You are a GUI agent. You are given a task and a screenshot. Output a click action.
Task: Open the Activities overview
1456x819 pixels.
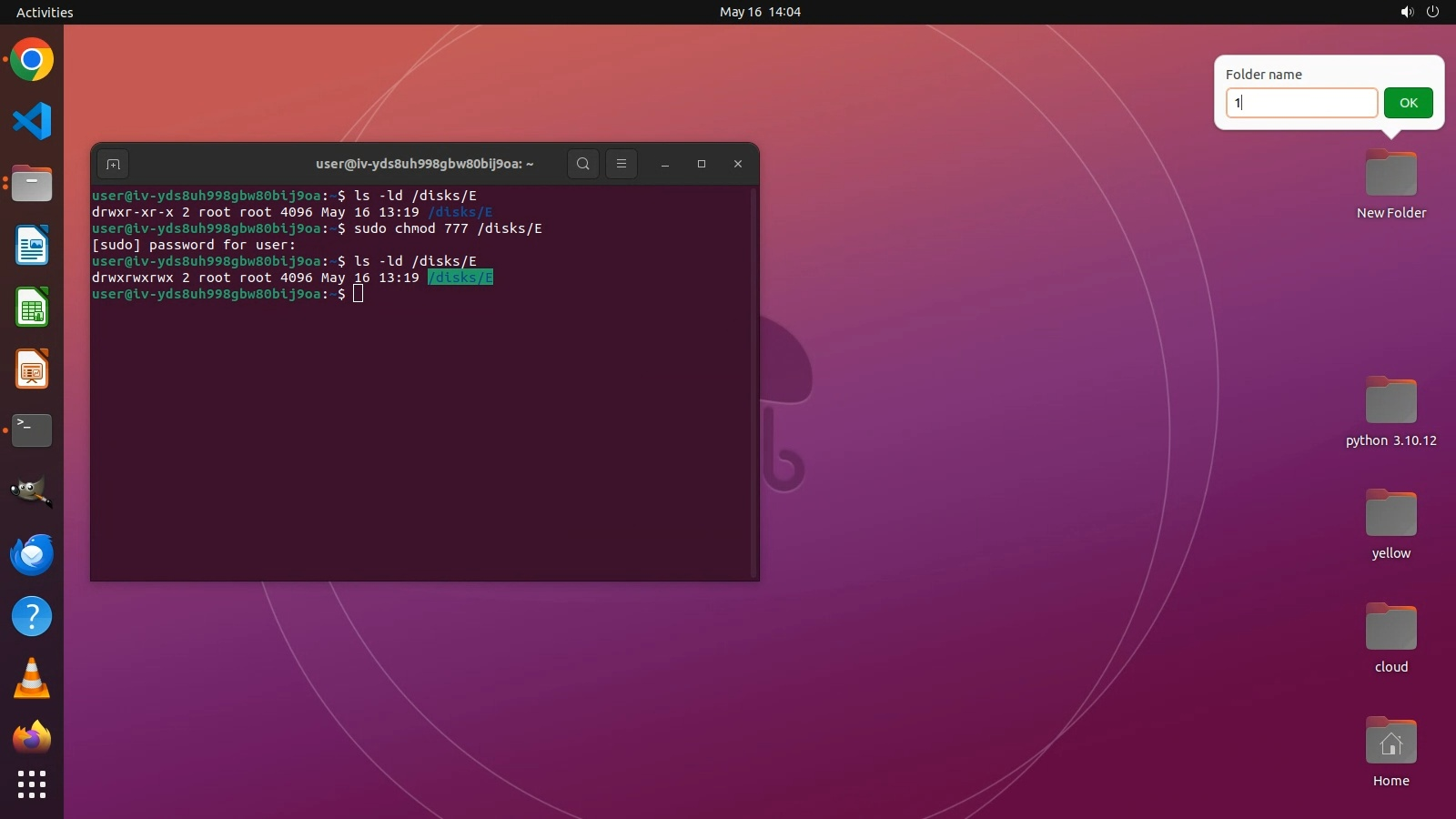point(45,12)
